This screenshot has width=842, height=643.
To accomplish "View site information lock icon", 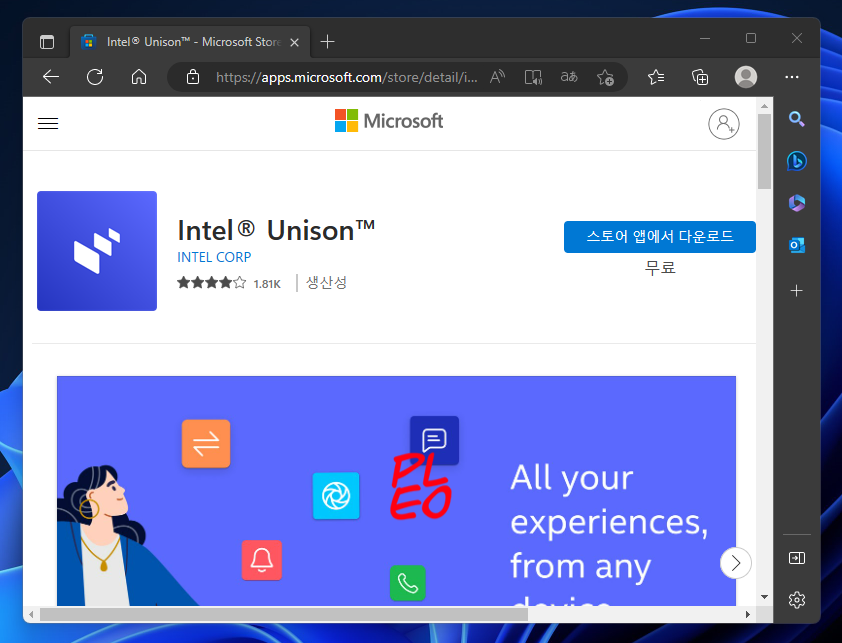I will click(x=193, y=77).
